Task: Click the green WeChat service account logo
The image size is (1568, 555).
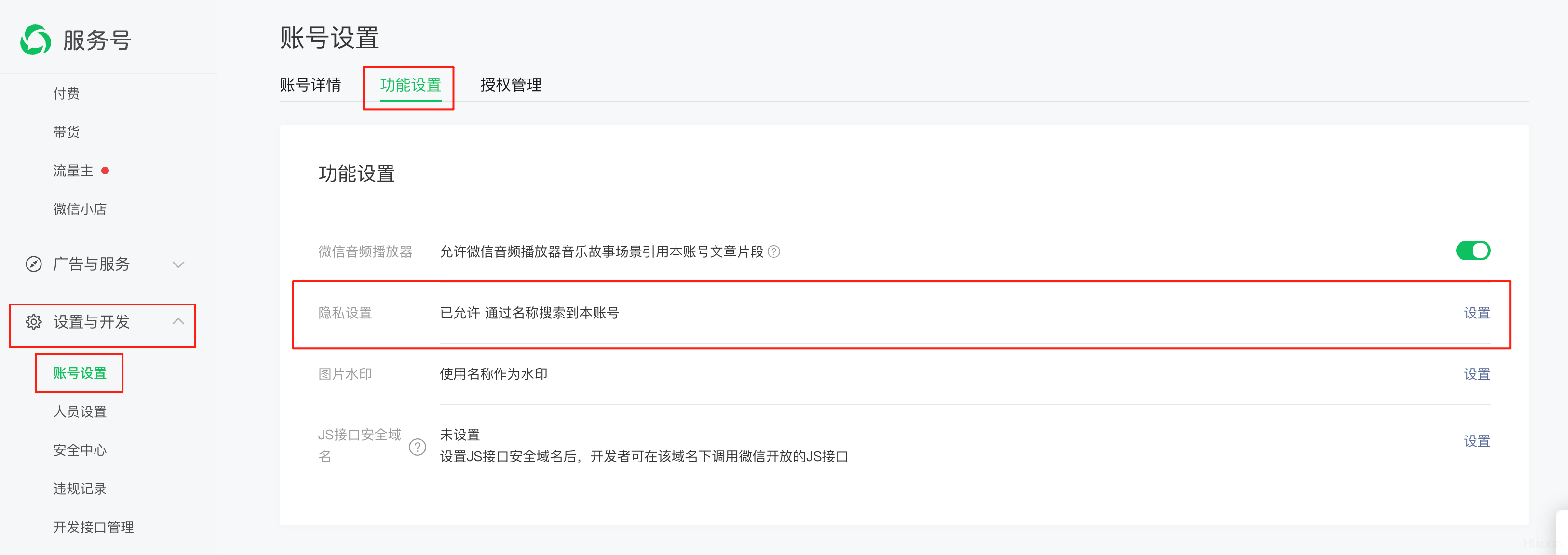Action: pos(35,40)
